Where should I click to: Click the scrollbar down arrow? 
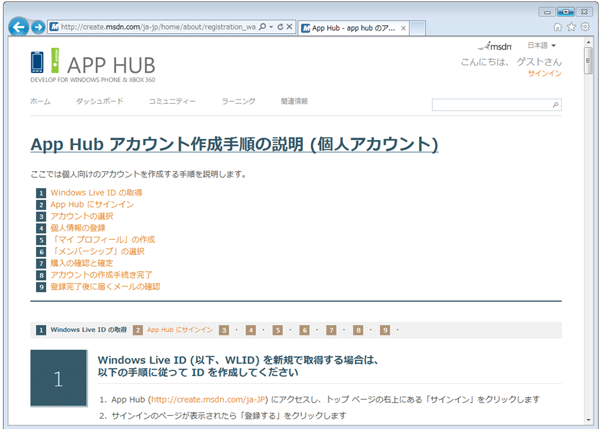point(588,420)
